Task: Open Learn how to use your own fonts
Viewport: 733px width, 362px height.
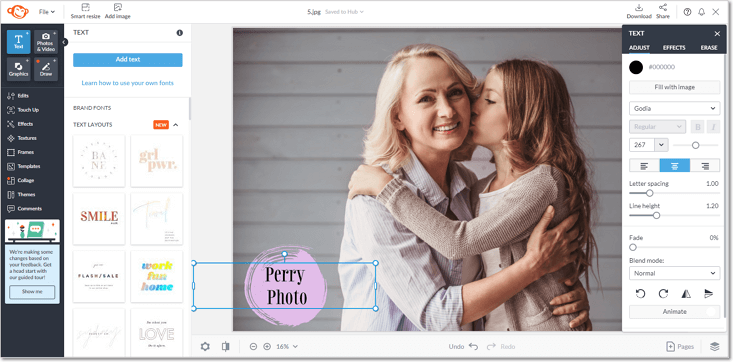Action: coord(128,83)
